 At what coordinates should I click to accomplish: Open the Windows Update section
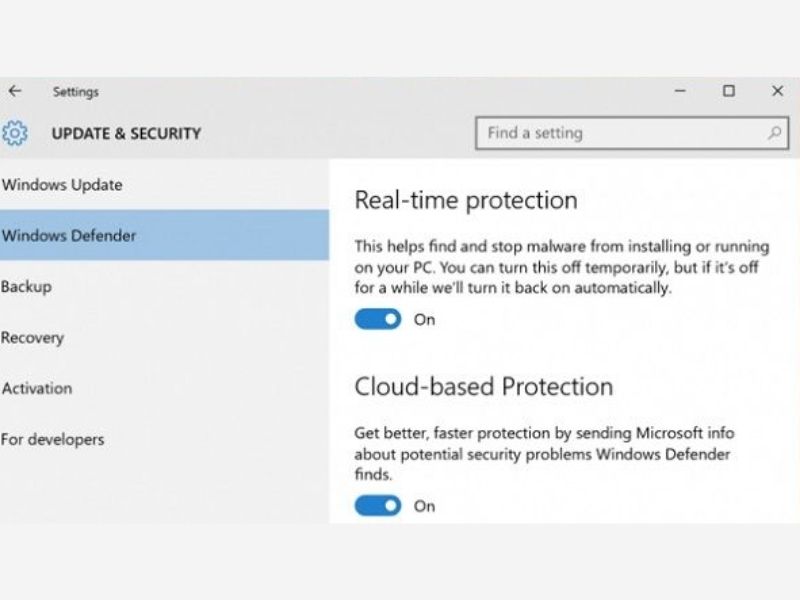pyautogui.click(x=62, y=185)
